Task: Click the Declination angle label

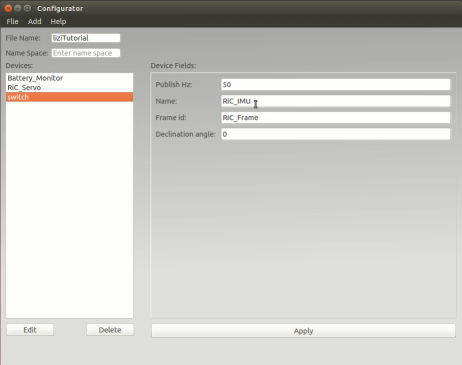Action: (x=185, y=134)
